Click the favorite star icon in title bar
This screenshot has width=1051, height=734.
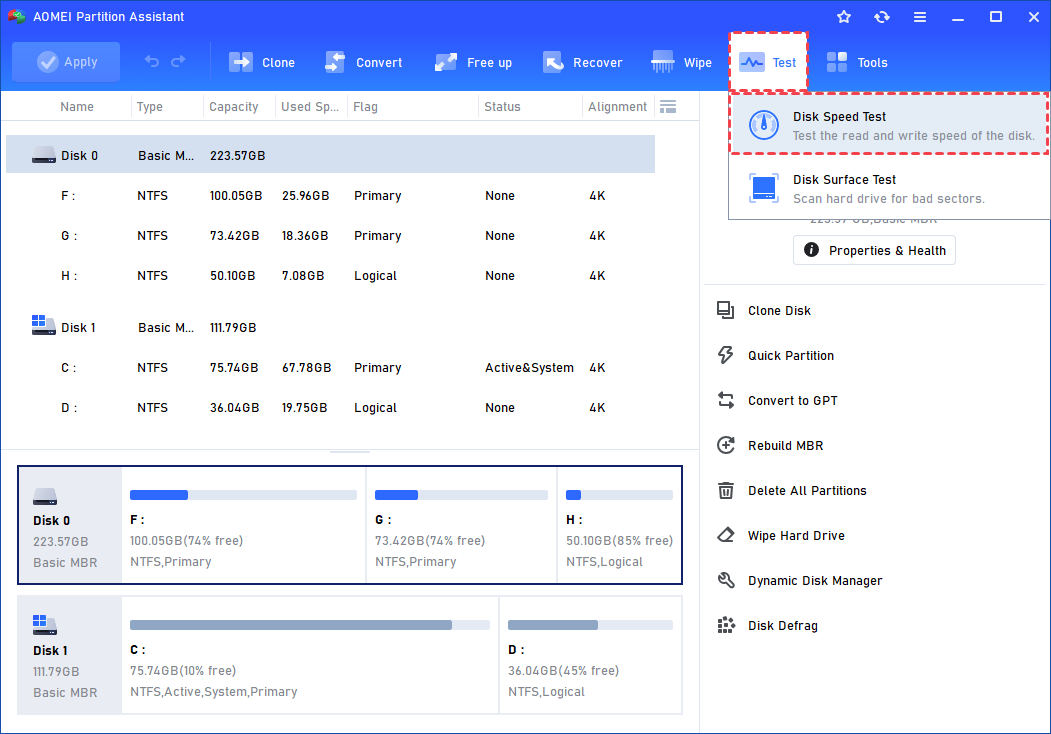pos(844,17)
